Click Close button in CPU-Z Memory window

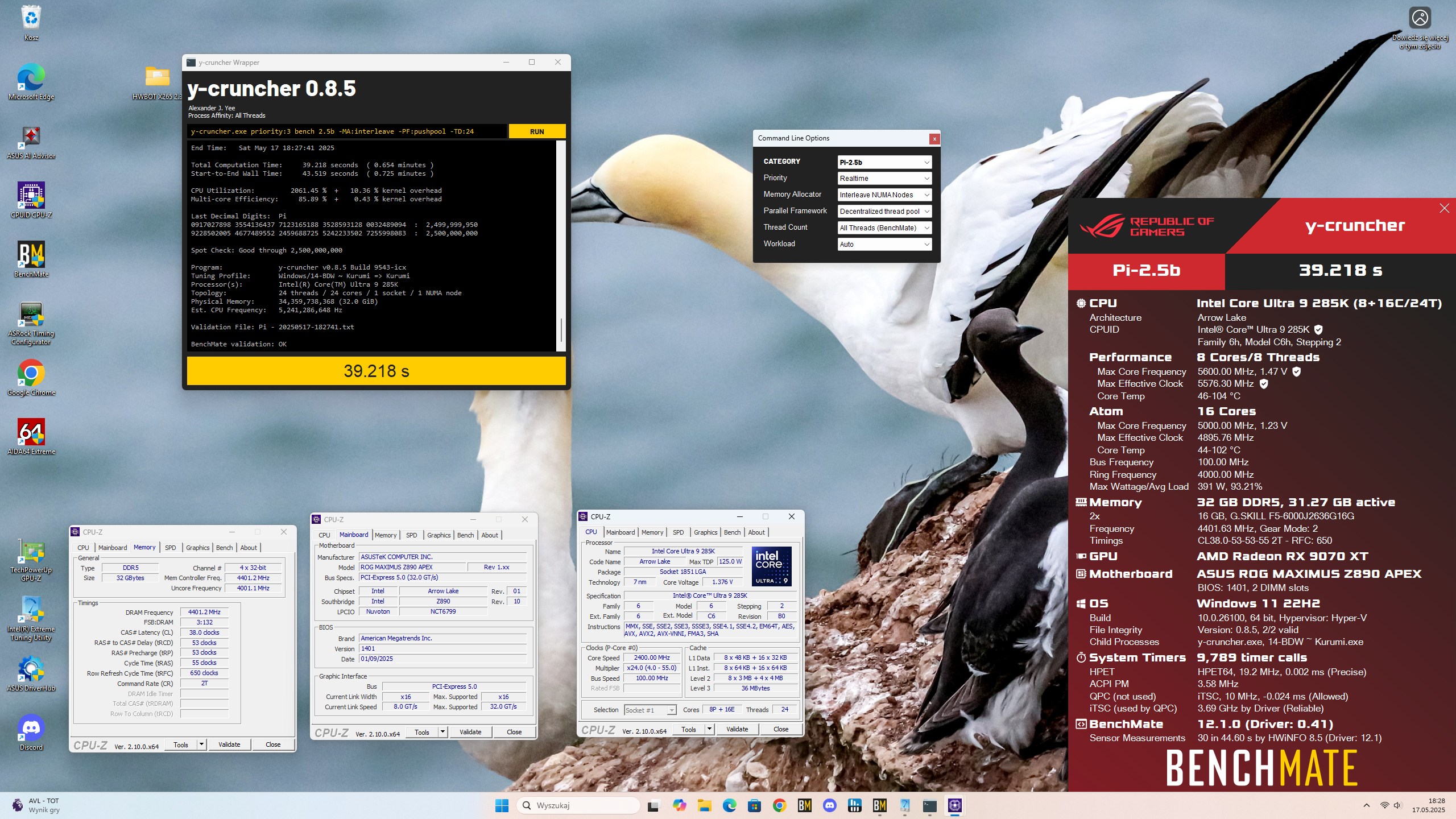273,744
